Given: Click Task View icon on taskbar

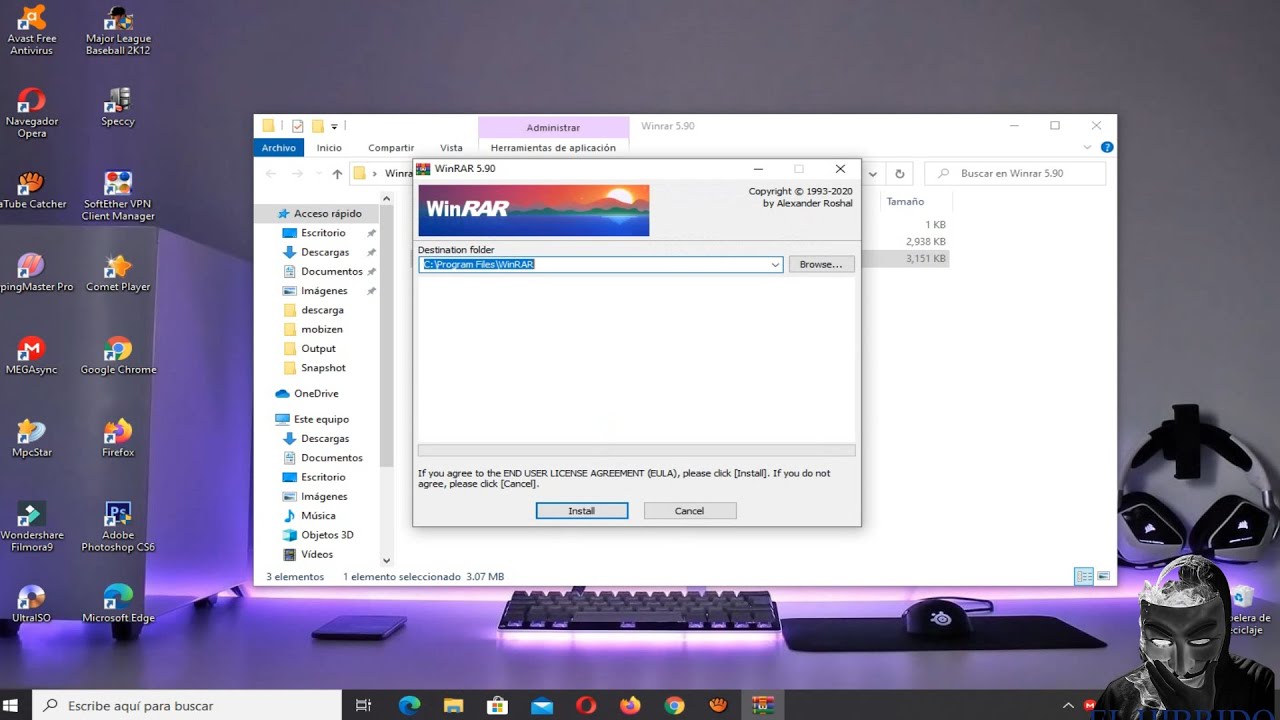Looking at the screenshot, I should pyautogui.click(x=364, y=705).
